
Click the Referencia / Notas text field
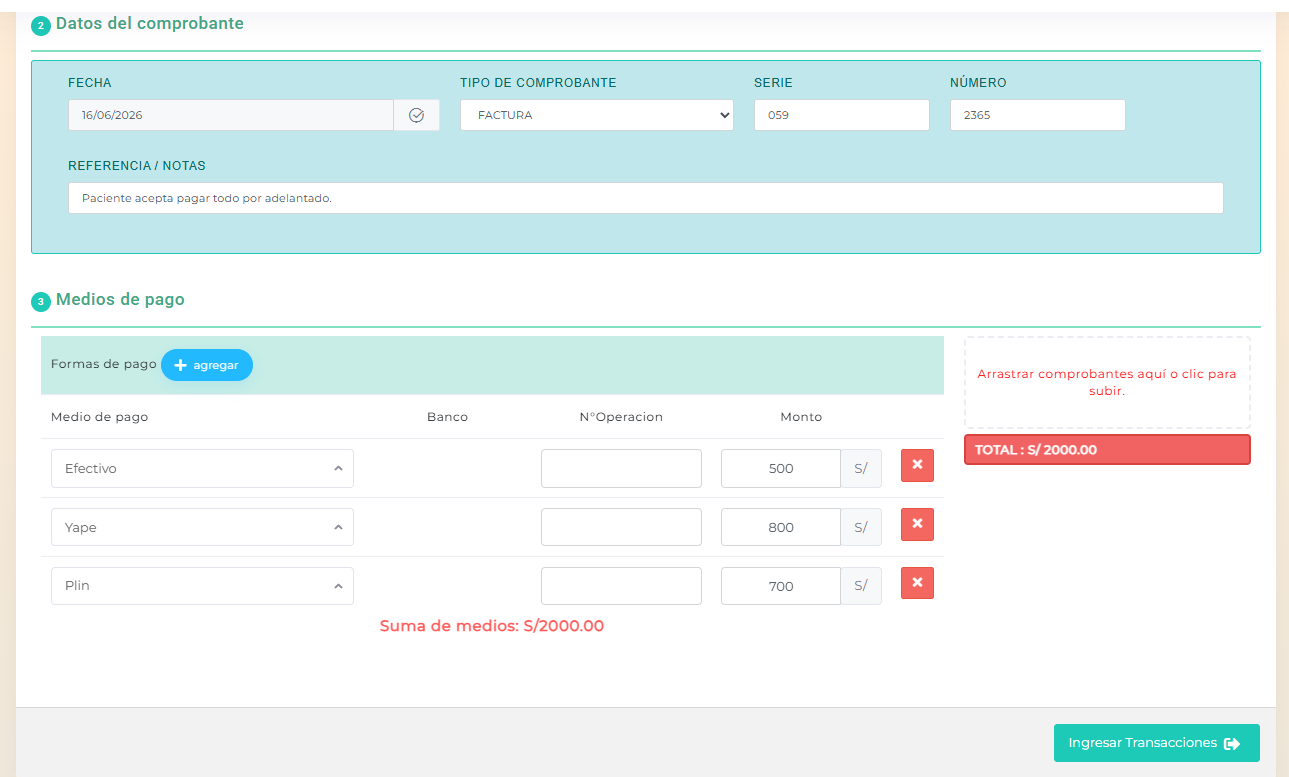[x=646, y=198]
